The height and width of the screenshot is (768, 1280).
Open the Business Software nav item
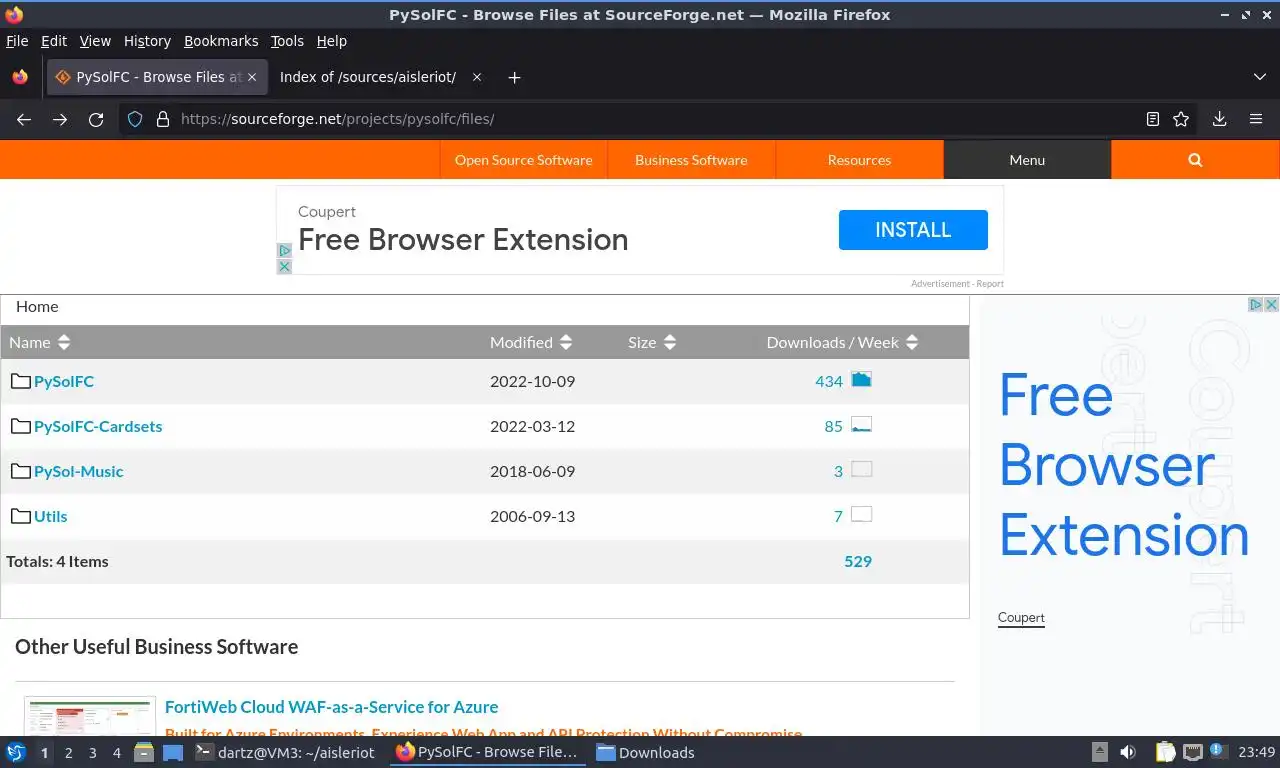pos(691,160)
